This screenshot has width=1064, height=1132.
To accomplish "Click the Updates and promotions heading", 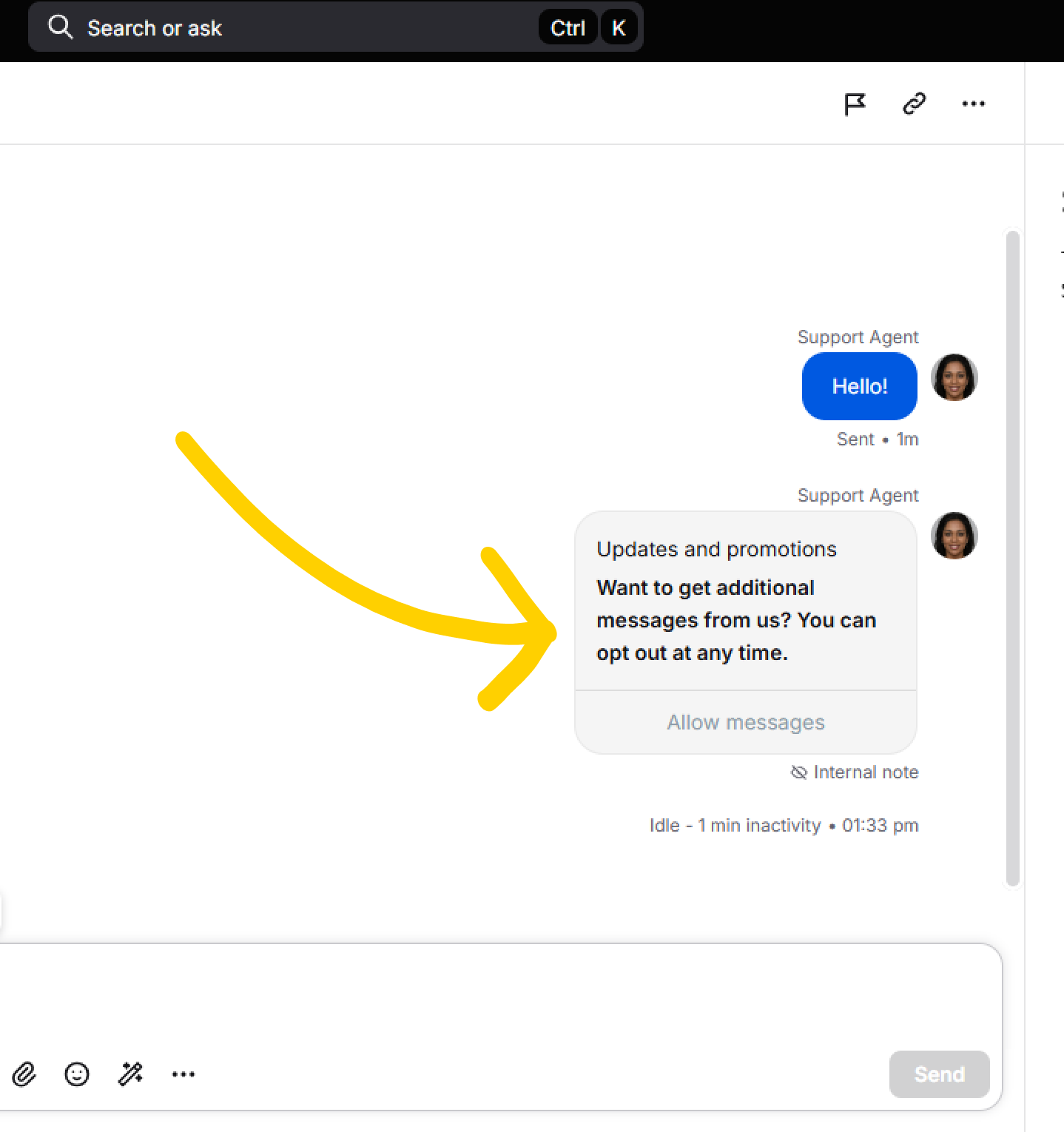I will pos(716,549).
